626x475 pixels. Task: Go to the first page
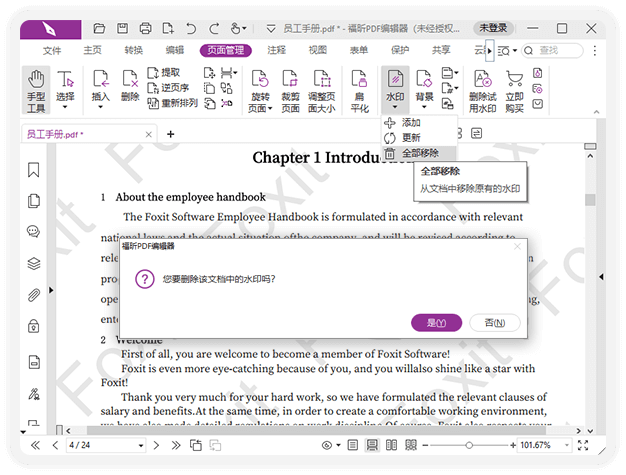(x=35, y=445)
